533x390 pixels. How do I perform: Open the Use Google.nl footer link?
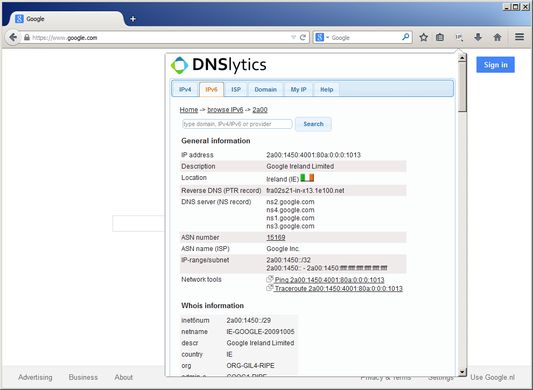click(x=492, y=377)
